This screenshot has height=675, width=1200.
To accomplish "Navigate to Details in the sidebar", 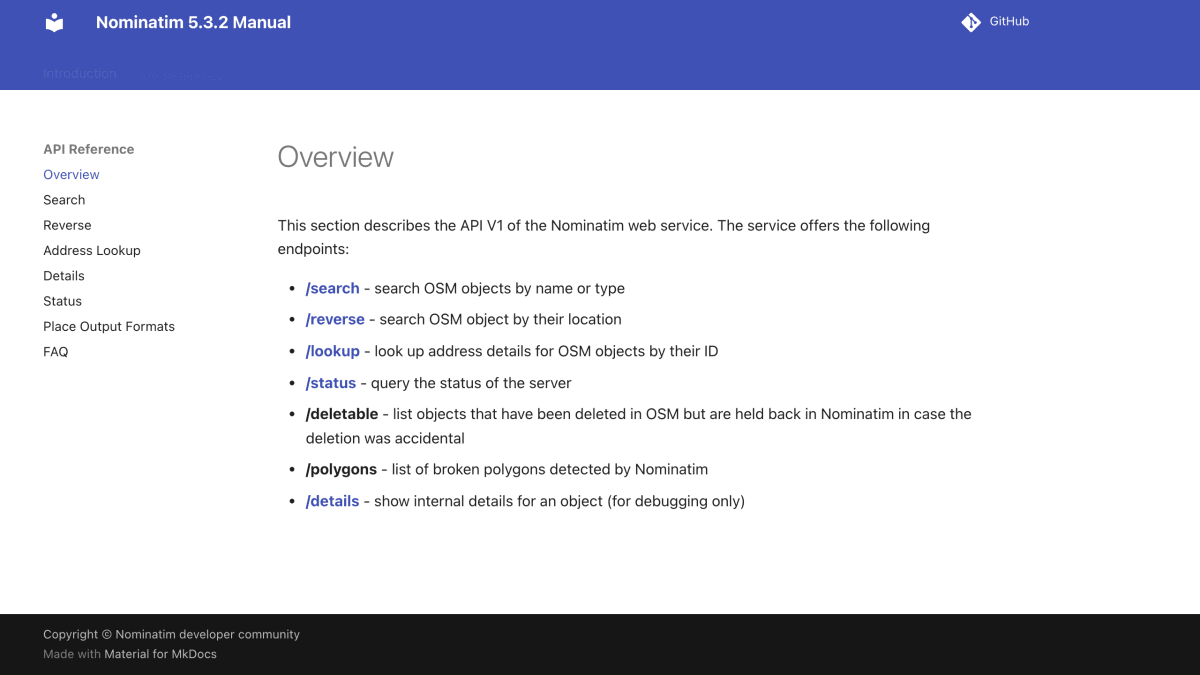I will 64,276.
